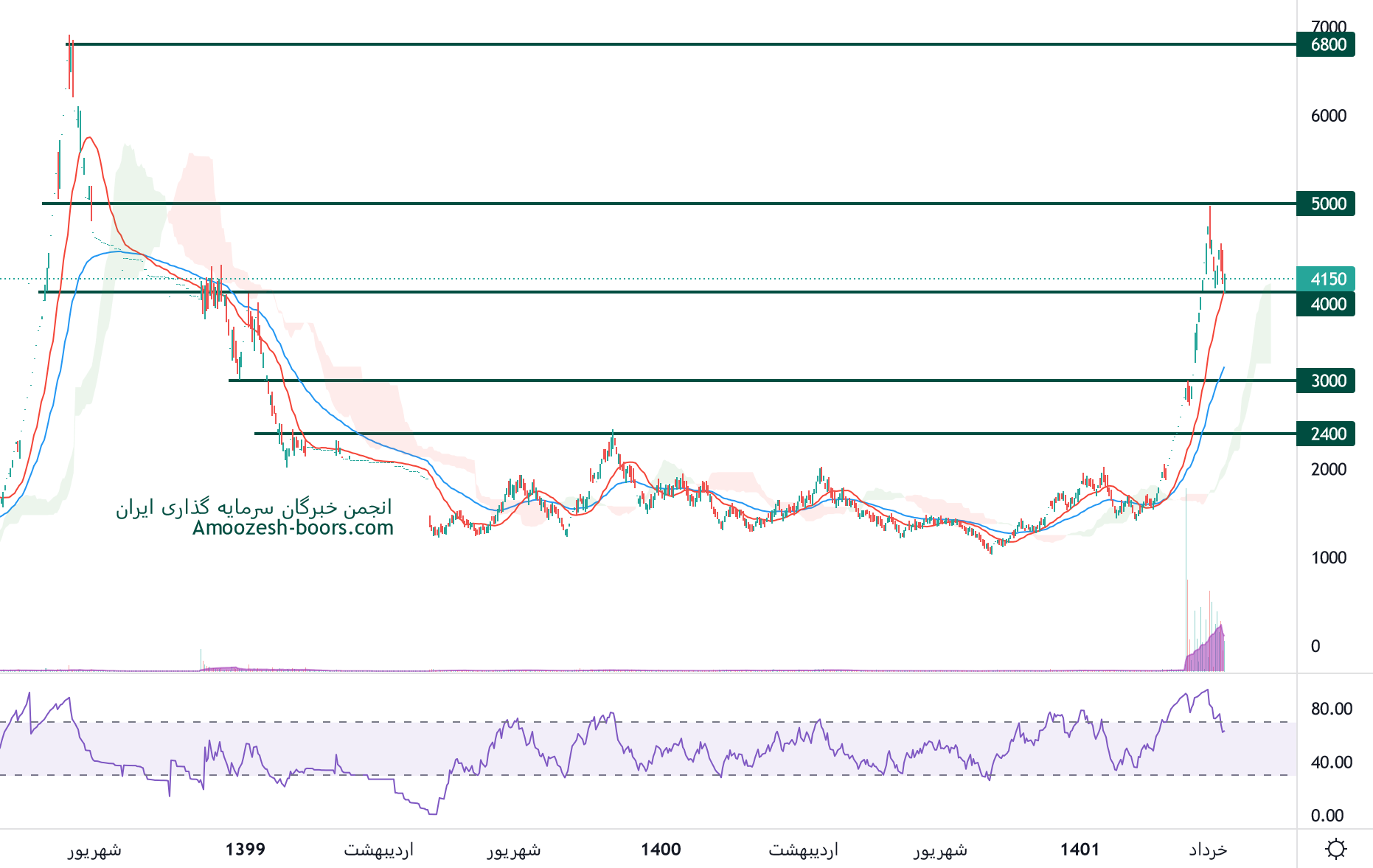Viewport: 1373px width, 868px height.
Task: Click the 1400 year marker on time axis
Action: (661, 850)
